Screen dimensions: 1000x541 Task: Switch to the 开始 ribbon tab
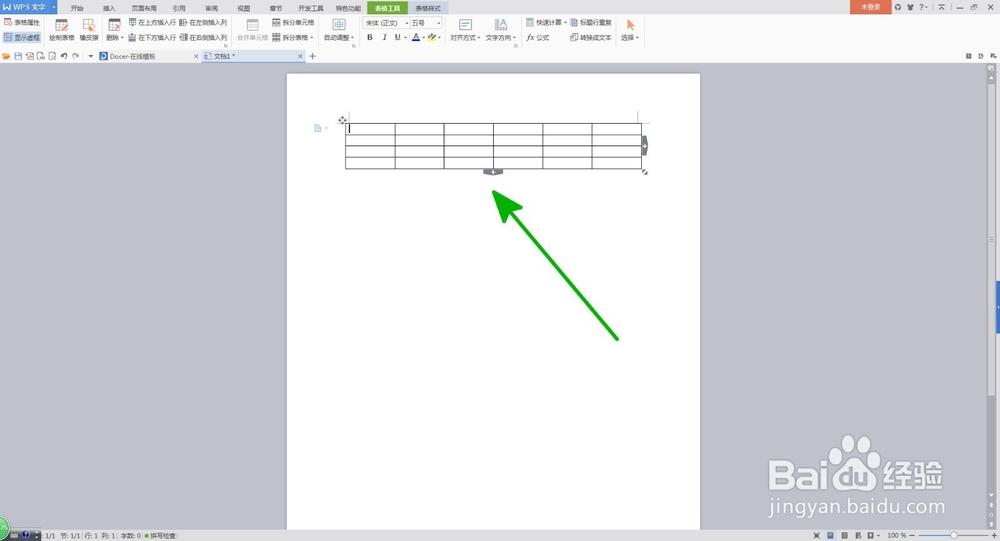pos(77,8)
